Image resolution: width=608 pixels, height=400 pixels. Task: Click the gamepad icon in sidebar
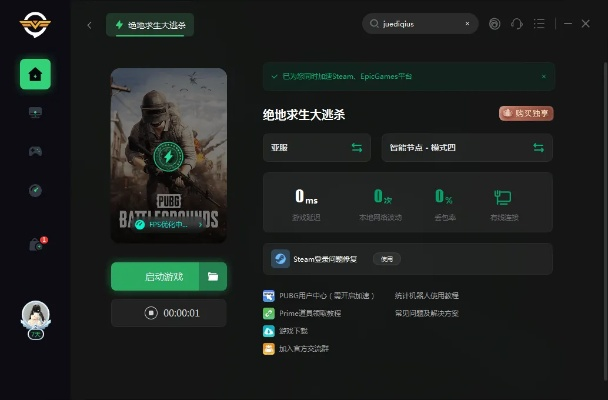tap(35, 151)
